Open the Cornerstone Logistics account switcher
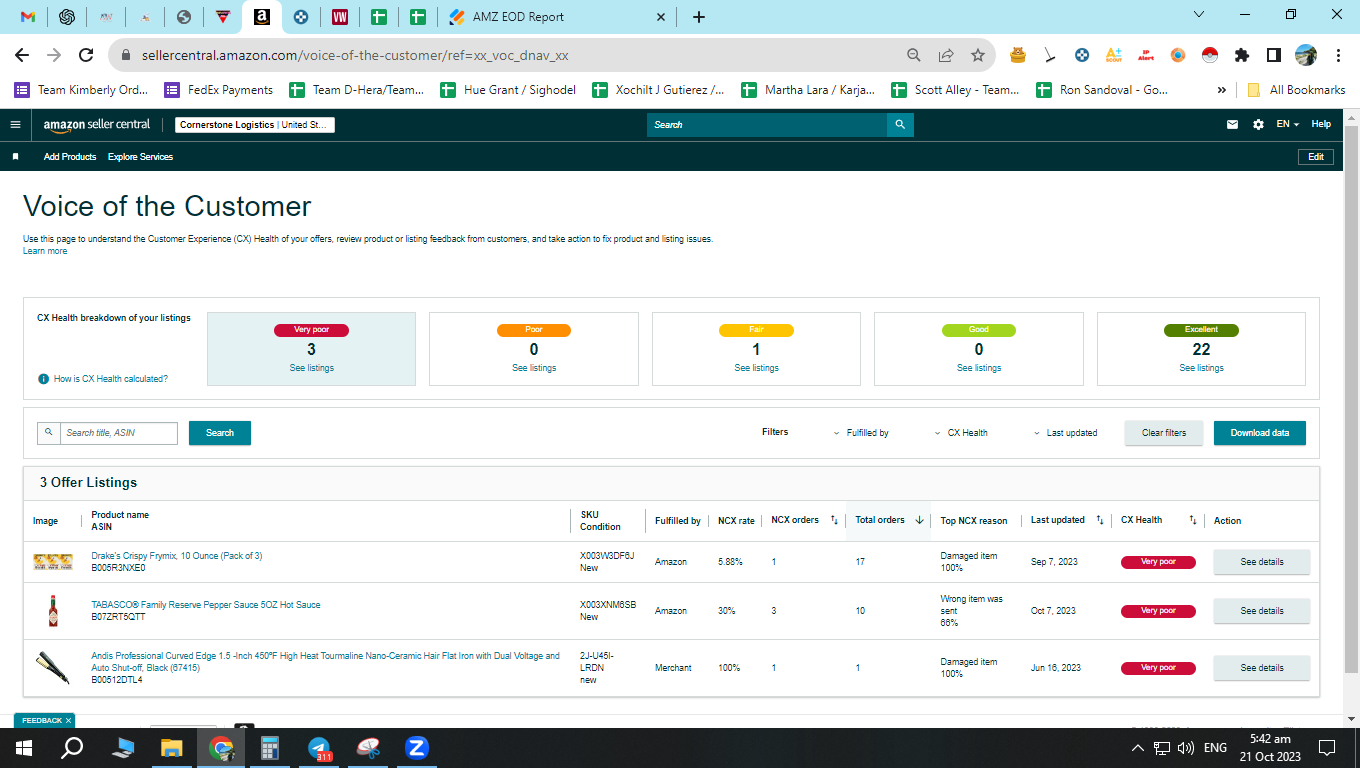This screenshot has width=1360, height=768. 255,125
